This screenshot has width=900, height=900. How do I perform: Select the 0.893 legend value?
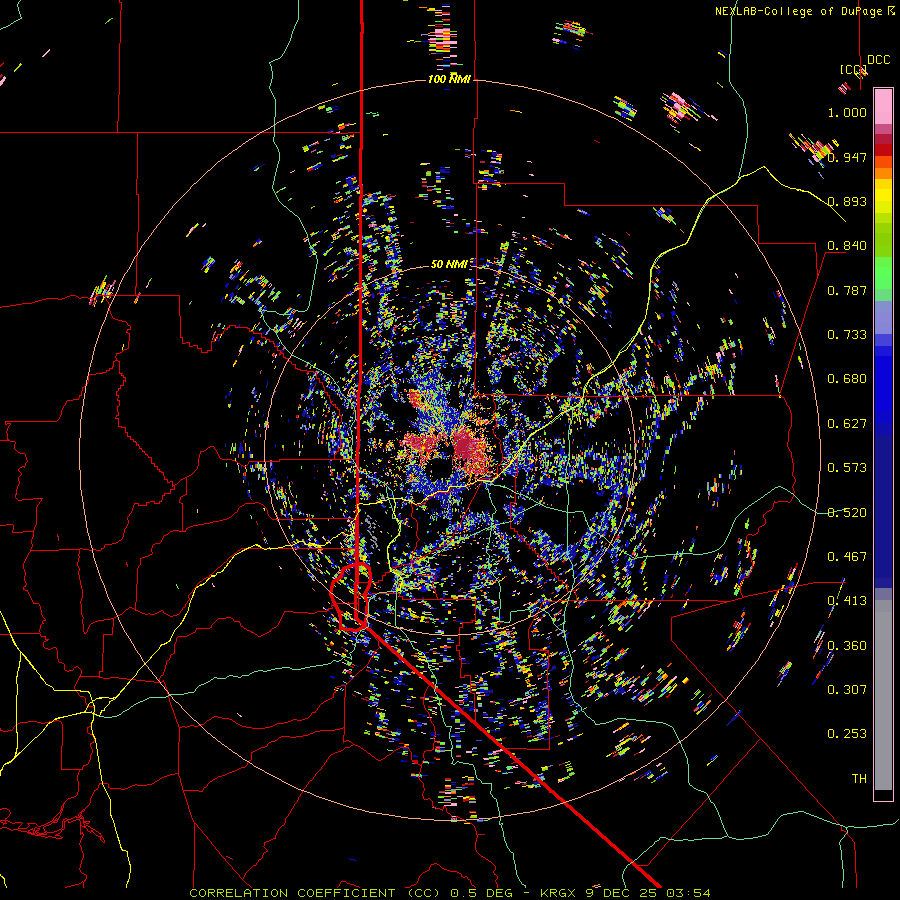pos(847,201)
